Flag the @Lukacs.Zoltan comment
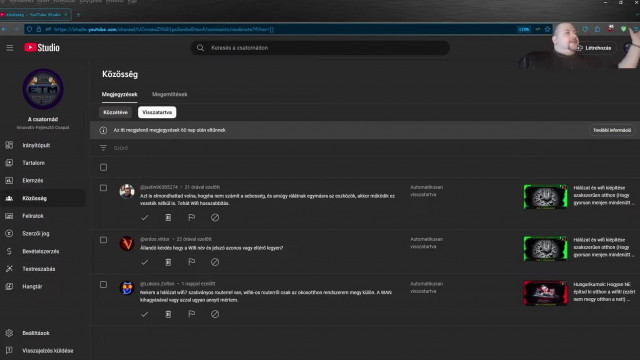This screenshot has width=640, height=360. coord(191,314)
